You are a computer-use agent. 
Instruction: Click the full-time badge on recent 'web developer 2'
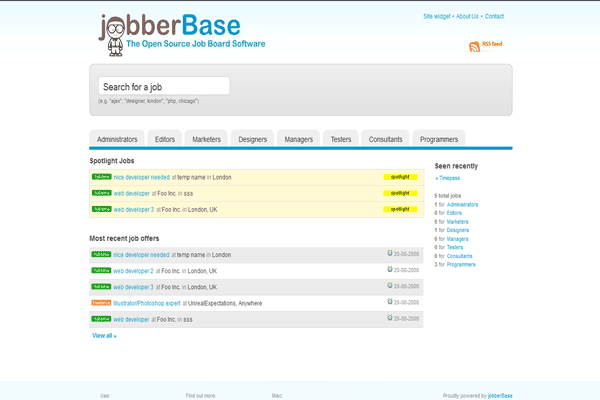pyautogui.click(x=101, y=271)
